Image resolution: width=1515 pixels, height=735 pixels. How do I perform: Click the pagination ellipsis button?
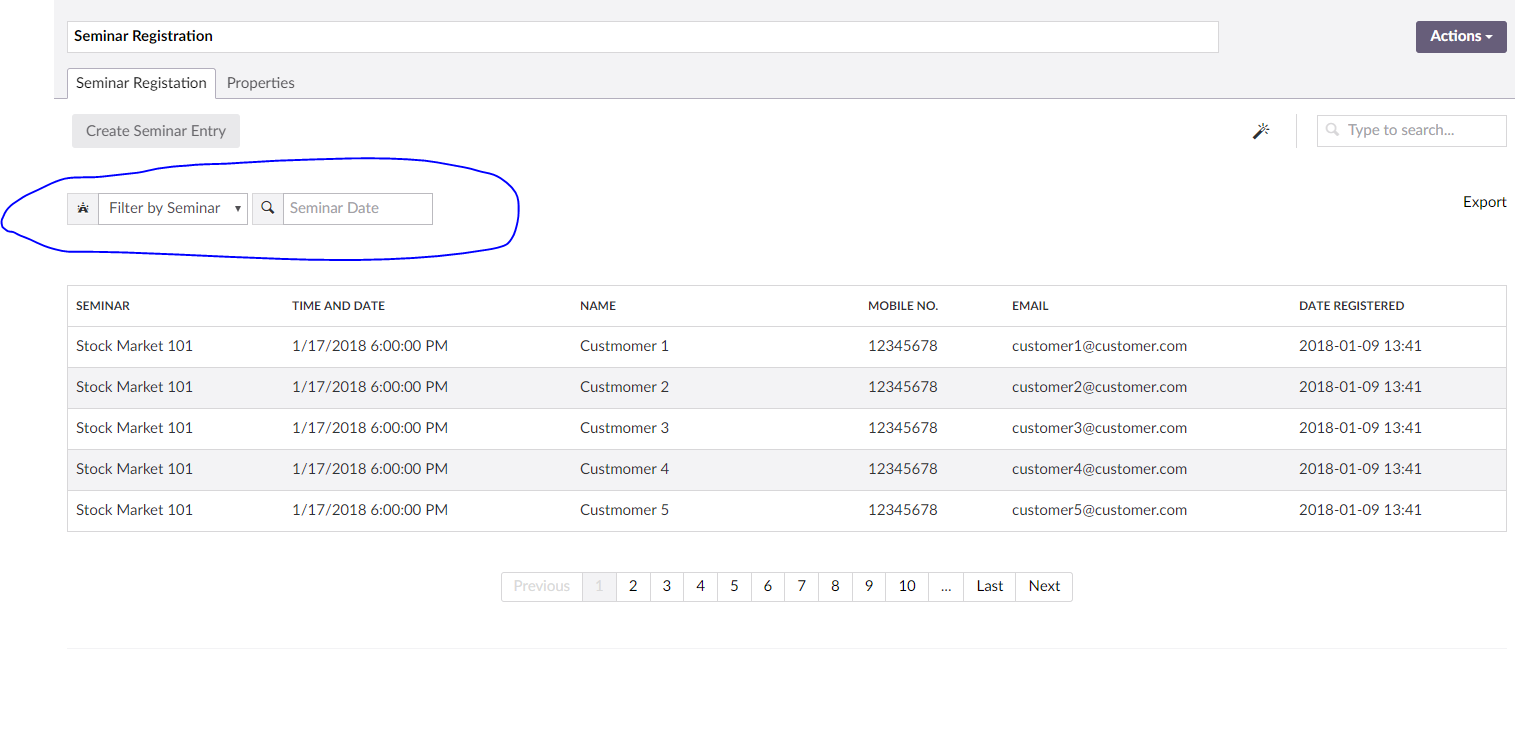tap(946, 586)
